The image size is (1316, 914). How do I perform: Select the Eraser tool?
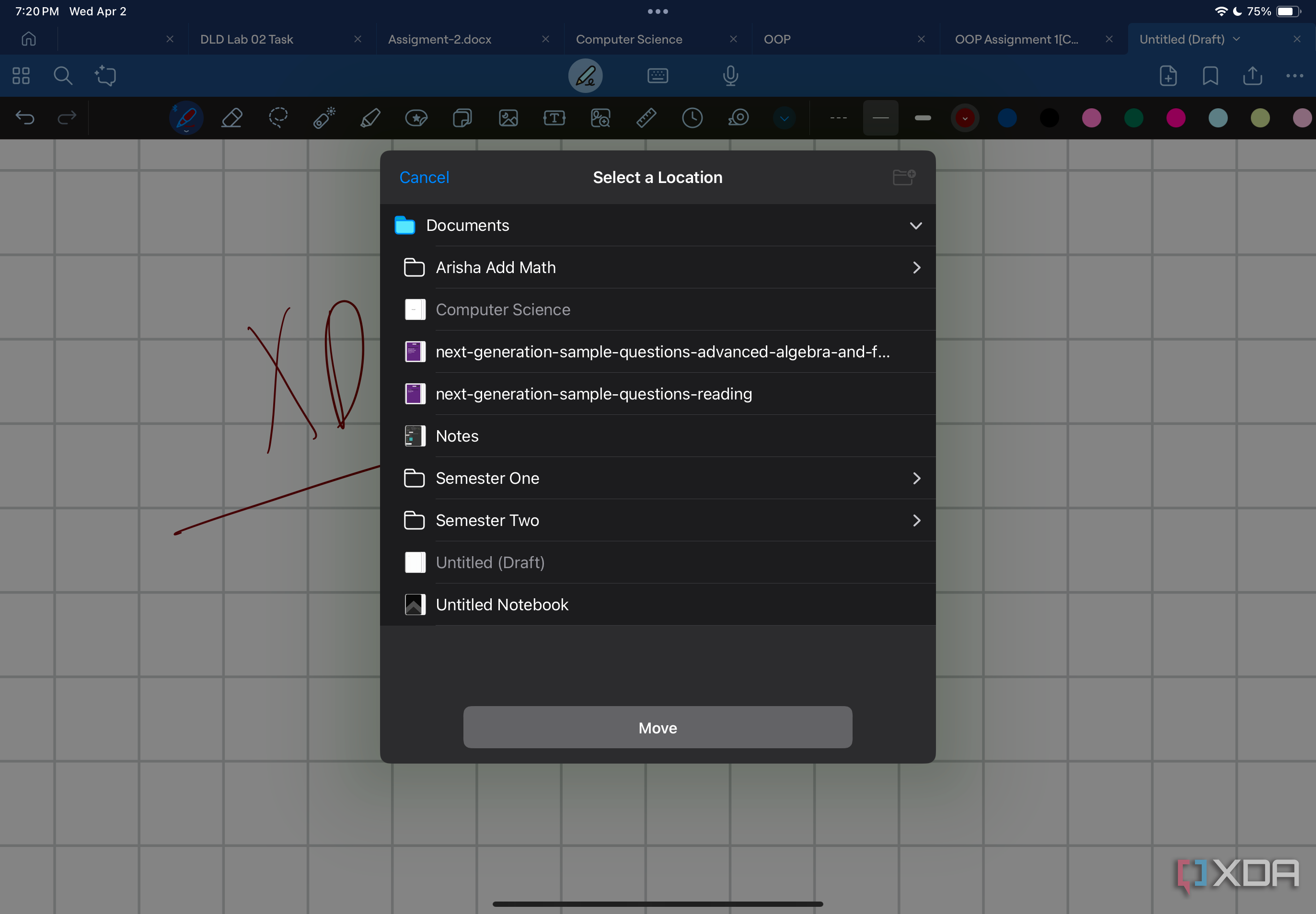[x=231, y=118]
